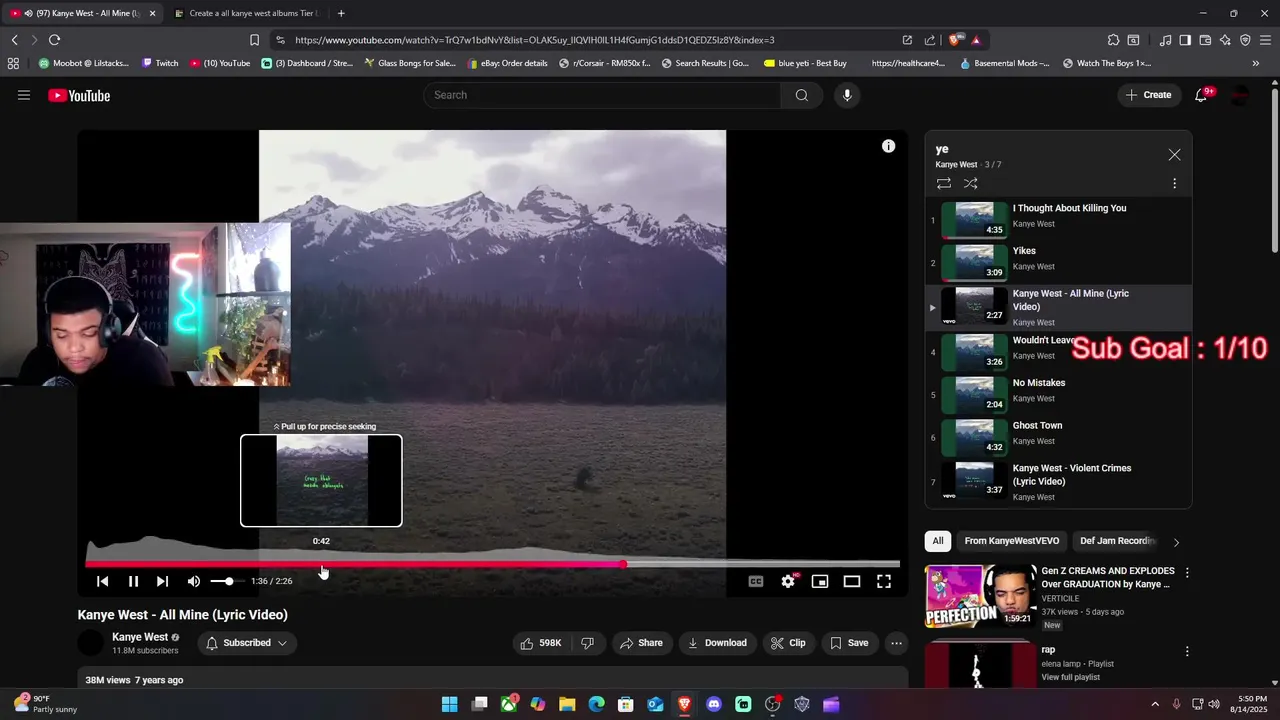
Task: Enter full screen mode
Action: point(884,581)
